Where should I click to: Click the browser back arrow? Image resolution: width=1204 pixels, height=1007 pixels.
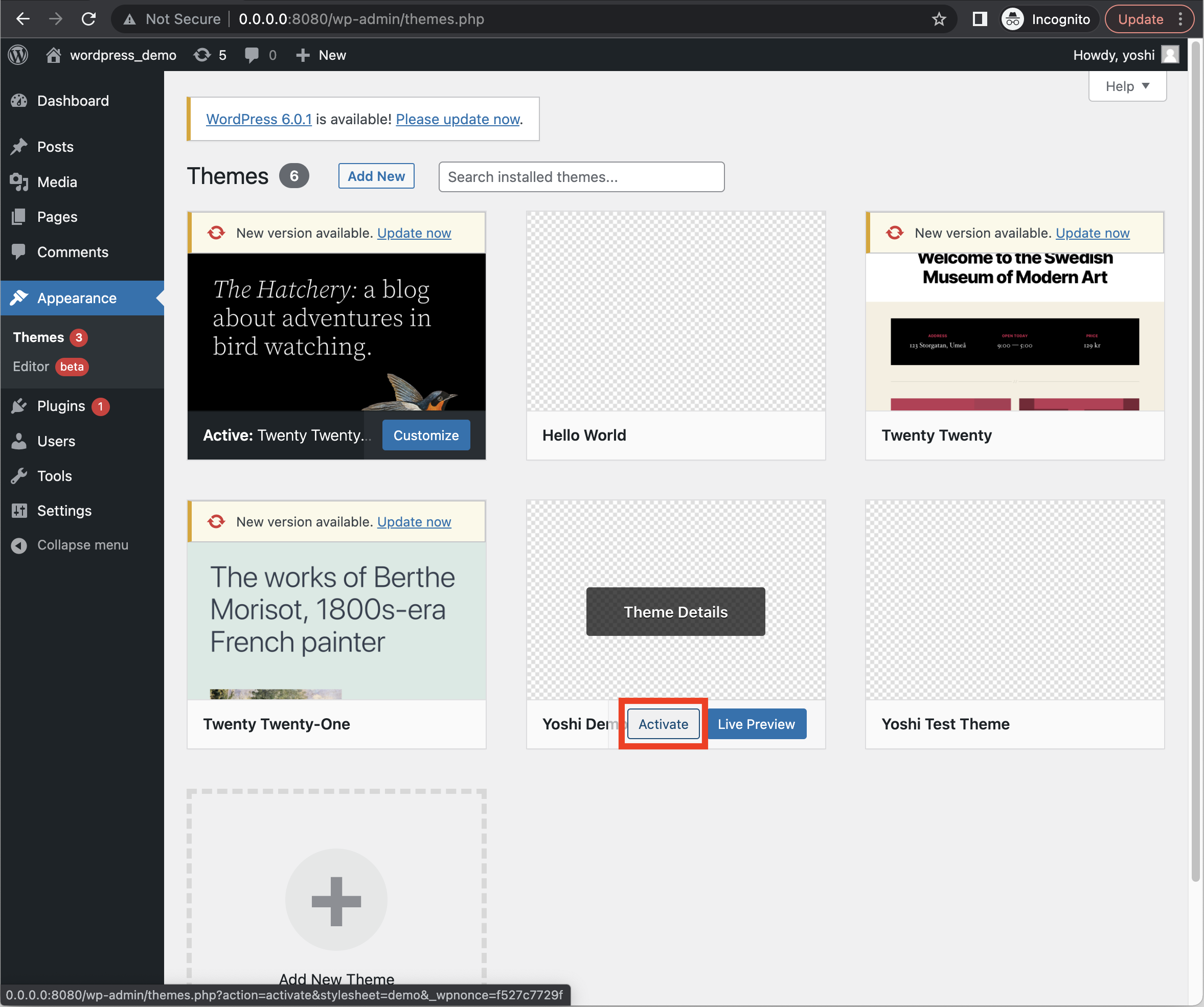click(x=23, y=19)
